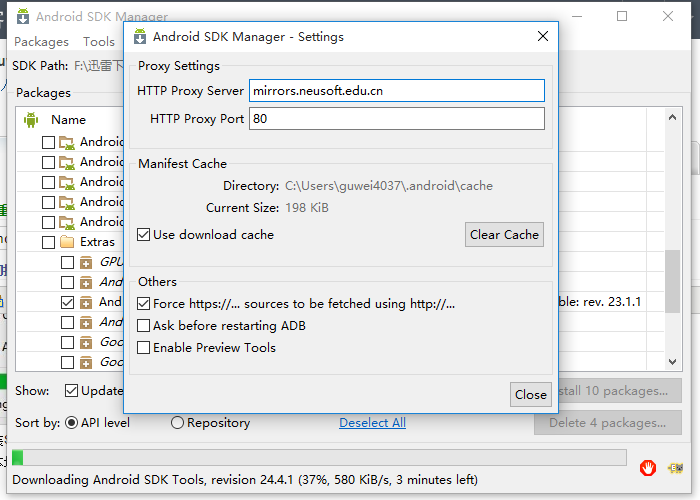This screenshot has height=500, width=700.
Task: Click the Extras tree row label
Action: [97, 242]
